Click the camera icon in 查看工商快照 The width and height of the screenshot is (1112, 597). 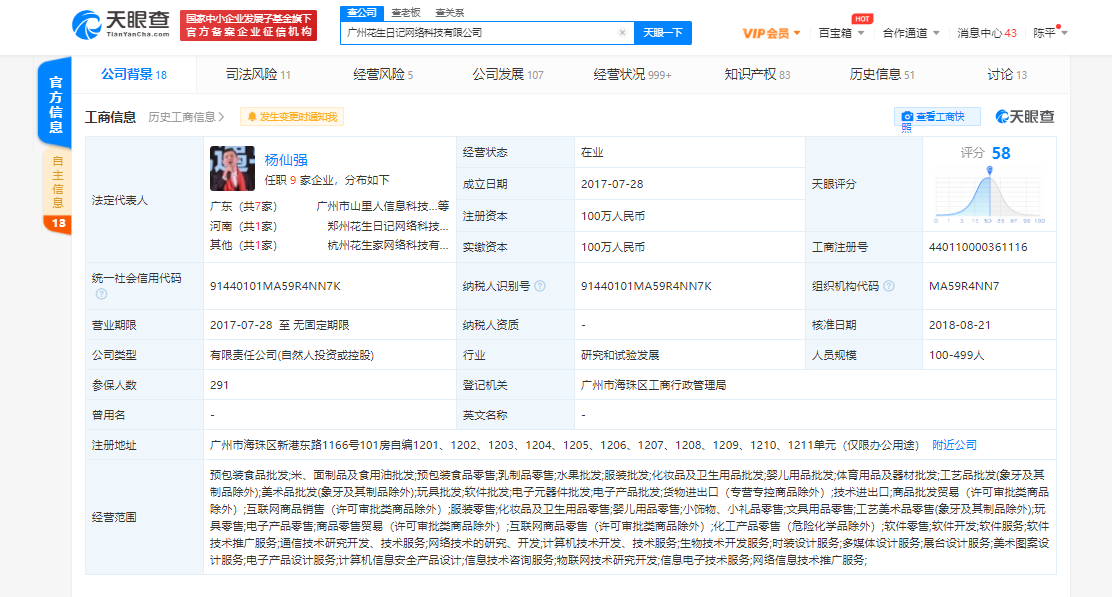(906, 117)
